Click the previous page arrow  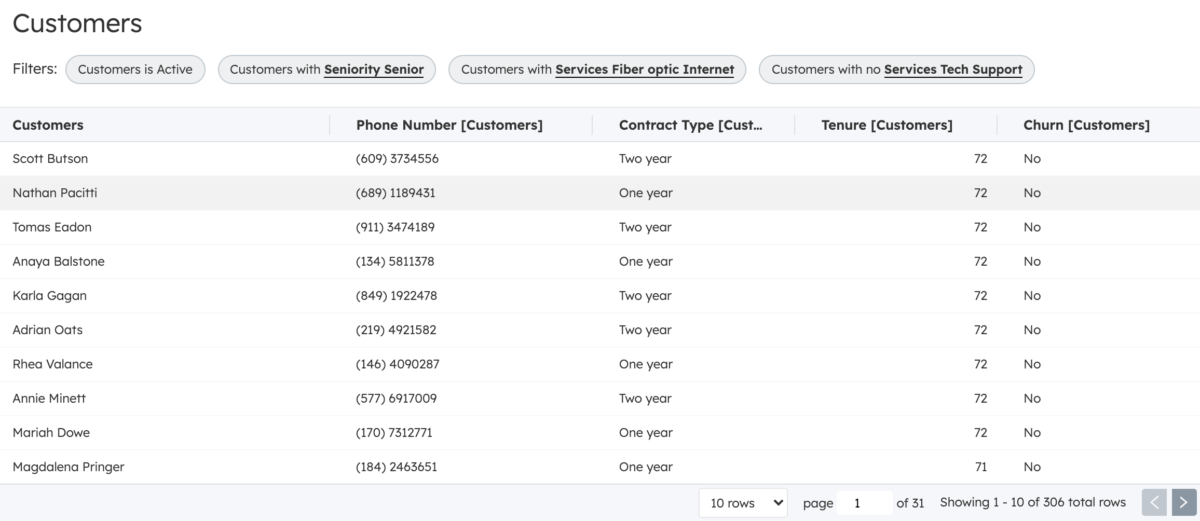point(1155,502)
